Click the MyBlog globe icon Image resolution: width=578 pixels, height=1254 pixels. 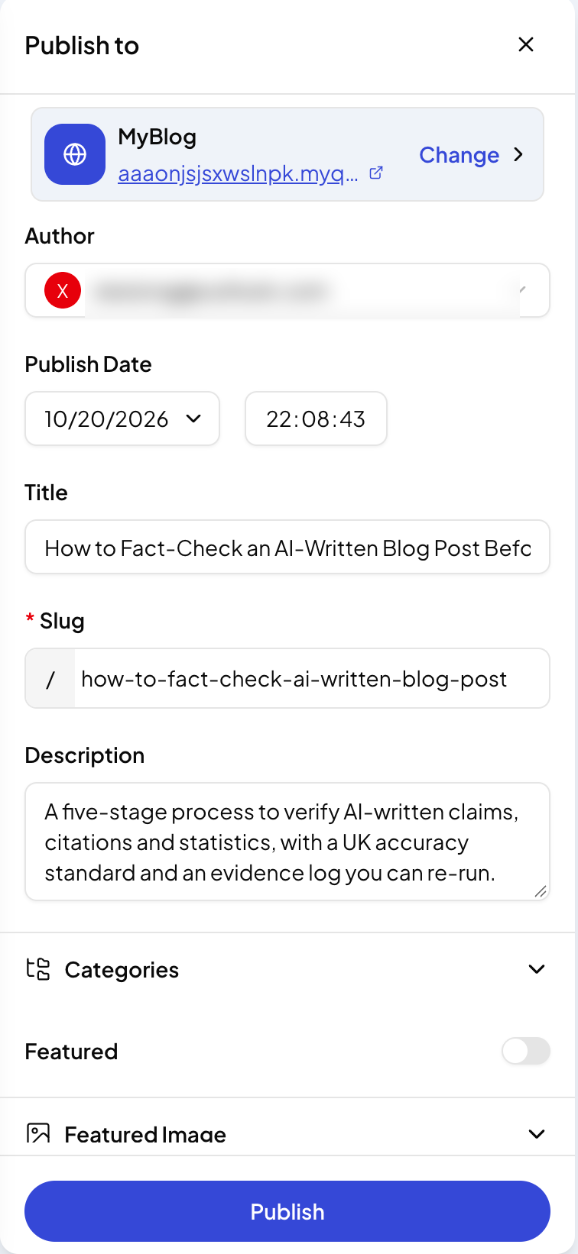tap(75, 154)
